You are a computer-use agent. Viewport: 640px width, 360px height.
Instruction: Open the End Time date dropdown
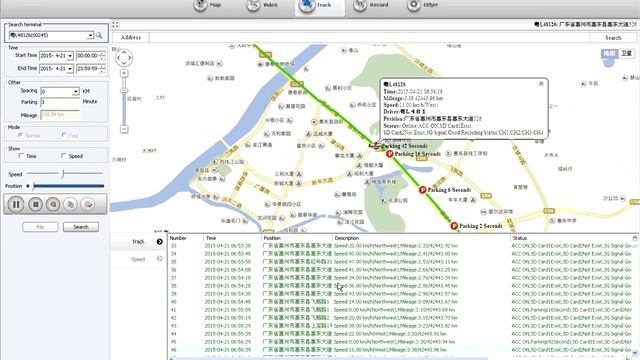[70, 69]
